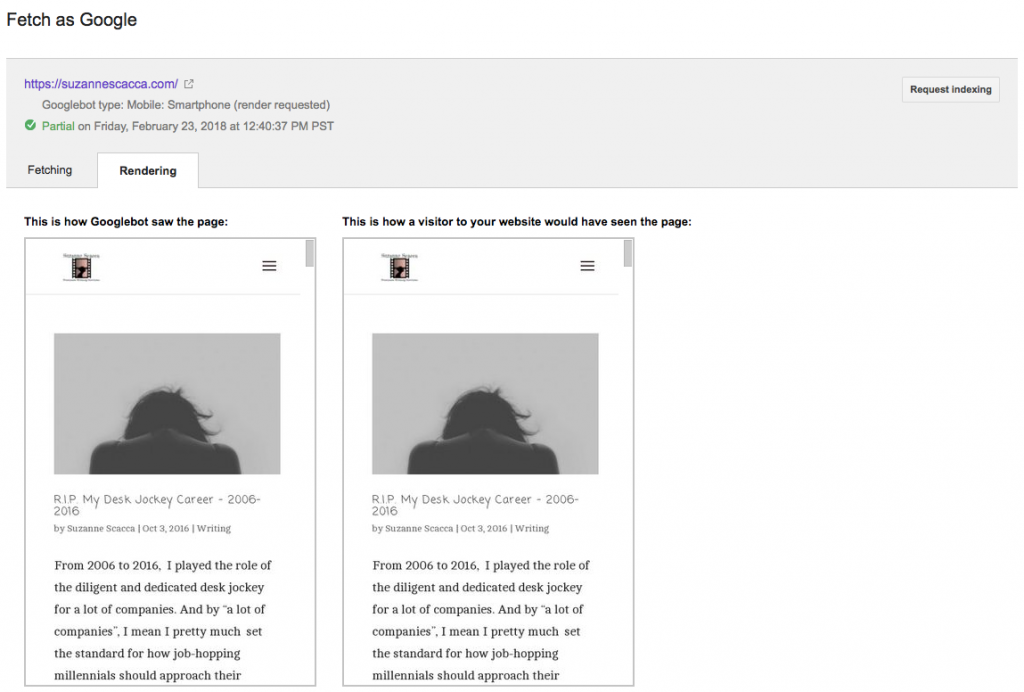Image resolution: width=1024 pixels, height=692 pixels.
Task: Click the green checkmark status icon
Action: pyautogui.click(x=30, y=126)
